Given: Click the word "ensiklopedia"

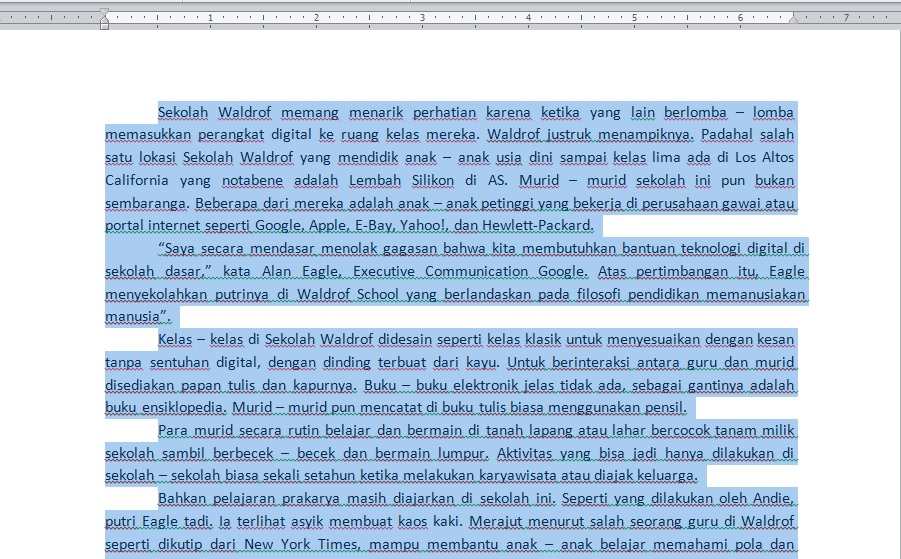Looking at the screenshot, I should 184,407.
